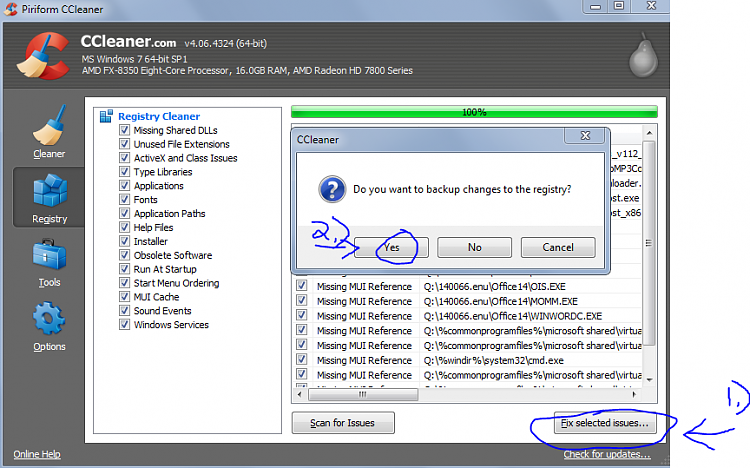Toggle Obsolete Software checkbox
750x468 pixels.
tap(124, 255)
